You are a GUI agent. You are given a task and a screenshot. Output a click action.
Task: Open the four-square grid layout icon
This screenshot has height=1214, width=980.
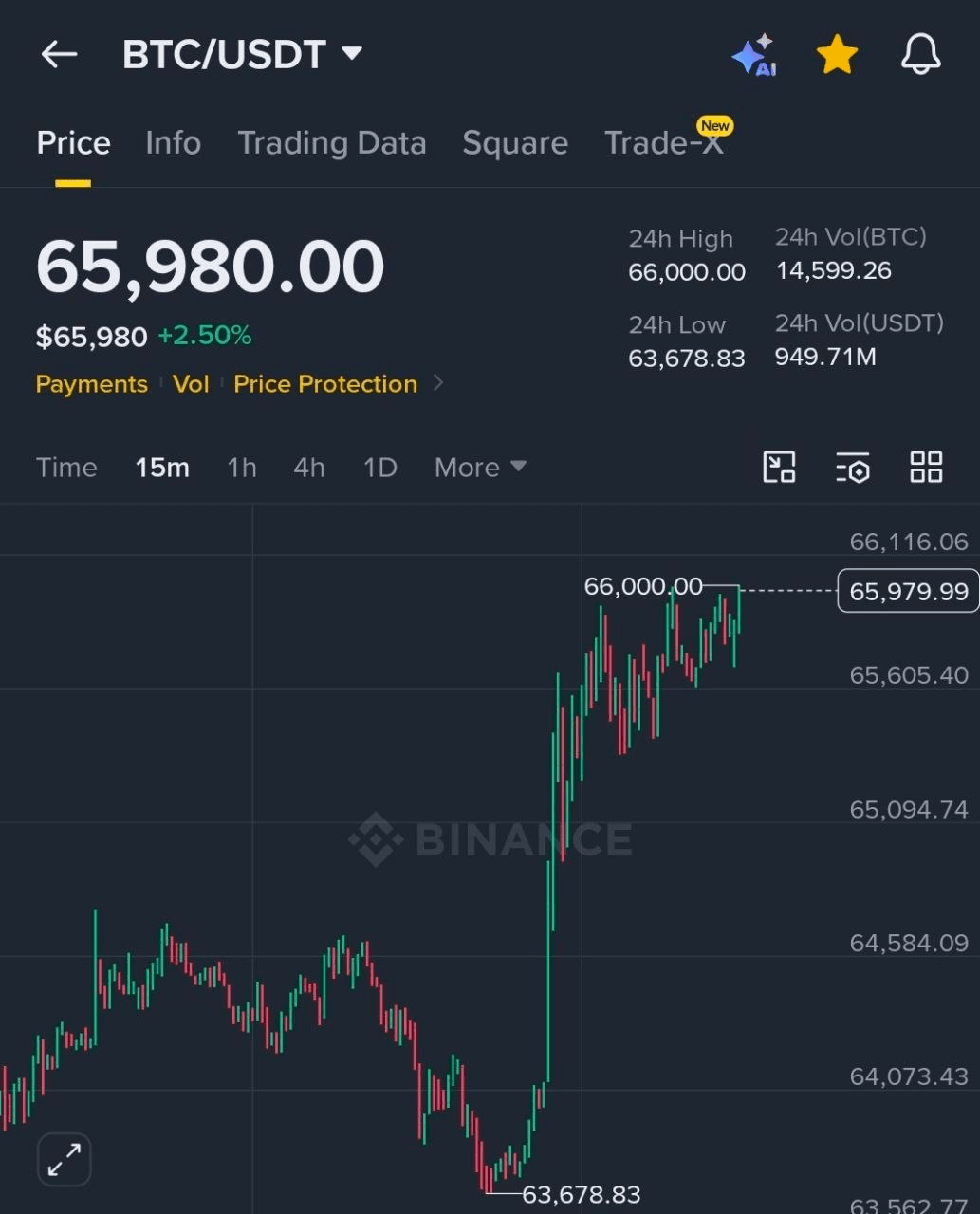926,468
